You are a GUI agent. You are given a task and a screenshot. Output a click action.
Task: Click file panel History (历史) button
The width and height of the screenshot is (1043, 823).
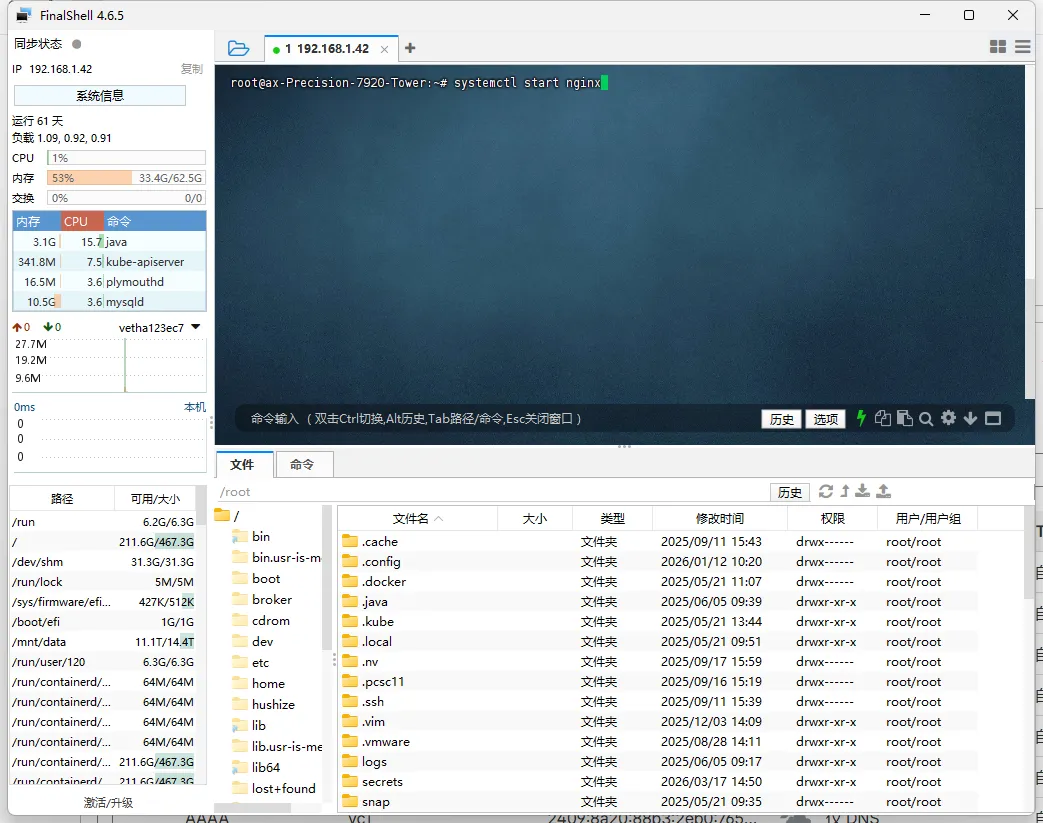[790, 492]
